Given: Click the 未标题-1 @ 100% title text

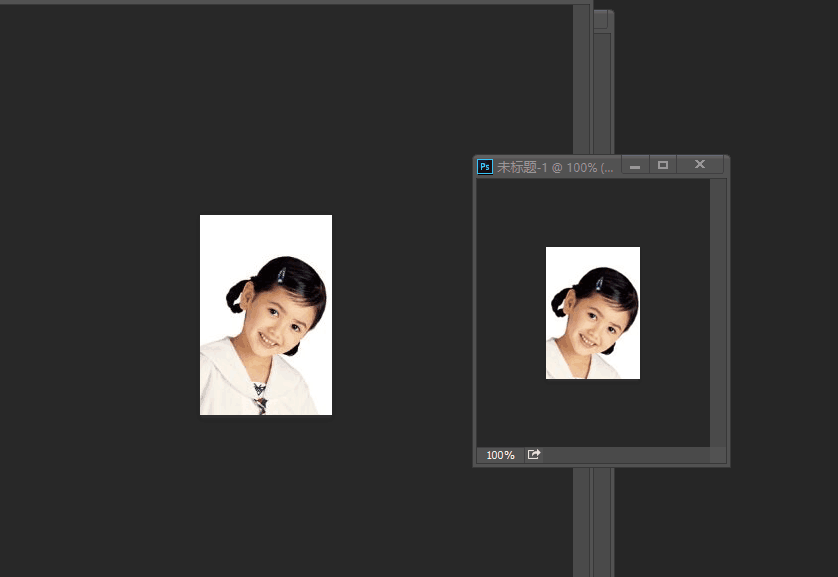Looking at the screenshot, I should point(555,168).
